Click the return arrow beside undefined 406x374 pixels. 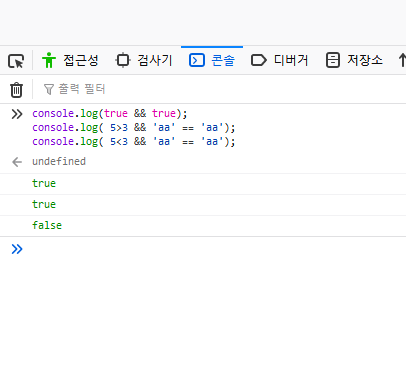[17, 162]
